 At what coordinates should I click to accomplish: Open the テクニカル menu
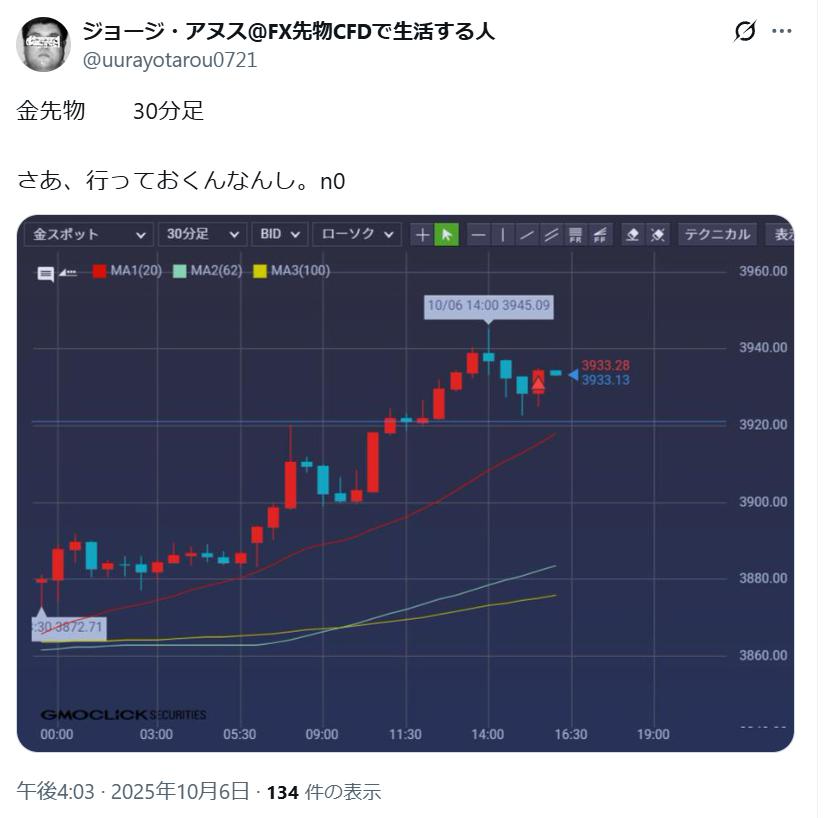(x=716, y=234)
